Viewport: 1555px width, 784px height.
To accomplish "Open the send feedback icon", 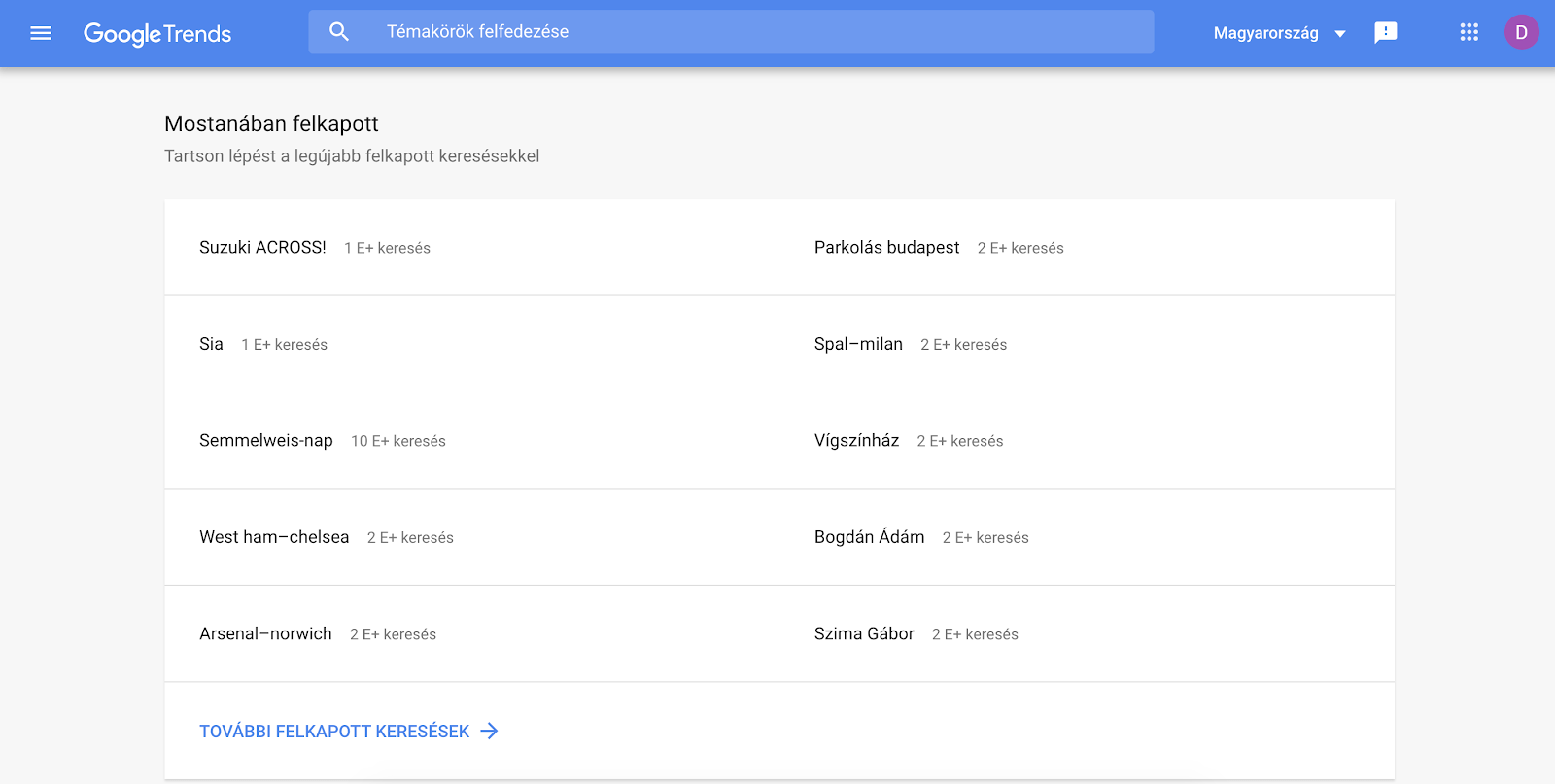I will click(x=1385, y=33).
